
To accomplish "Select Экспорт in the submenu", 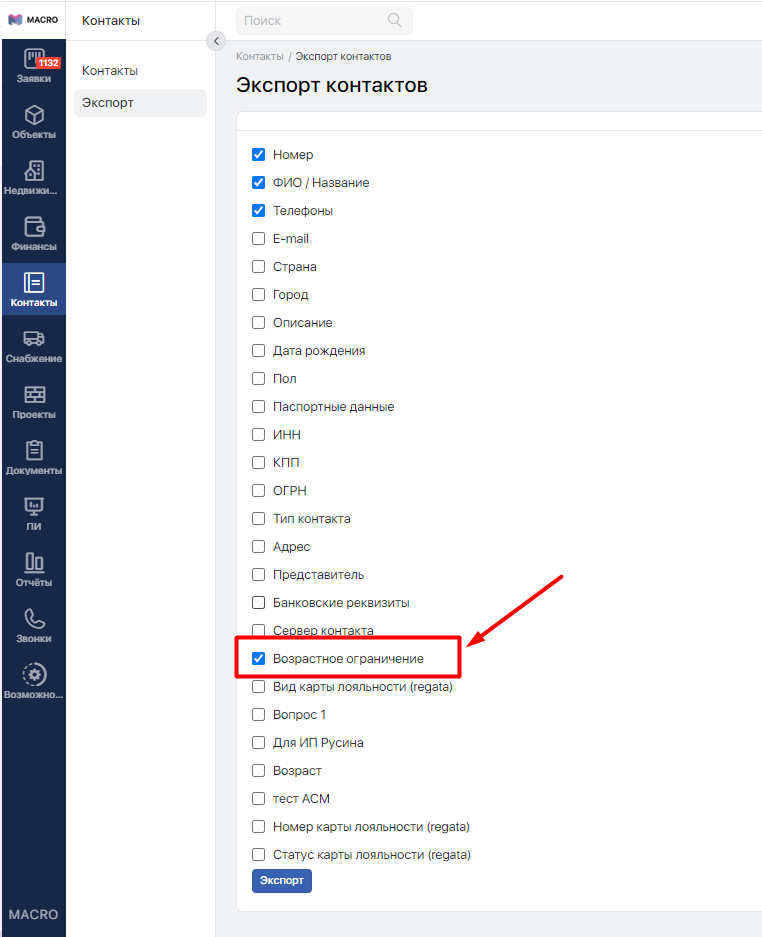I will 108,103.
